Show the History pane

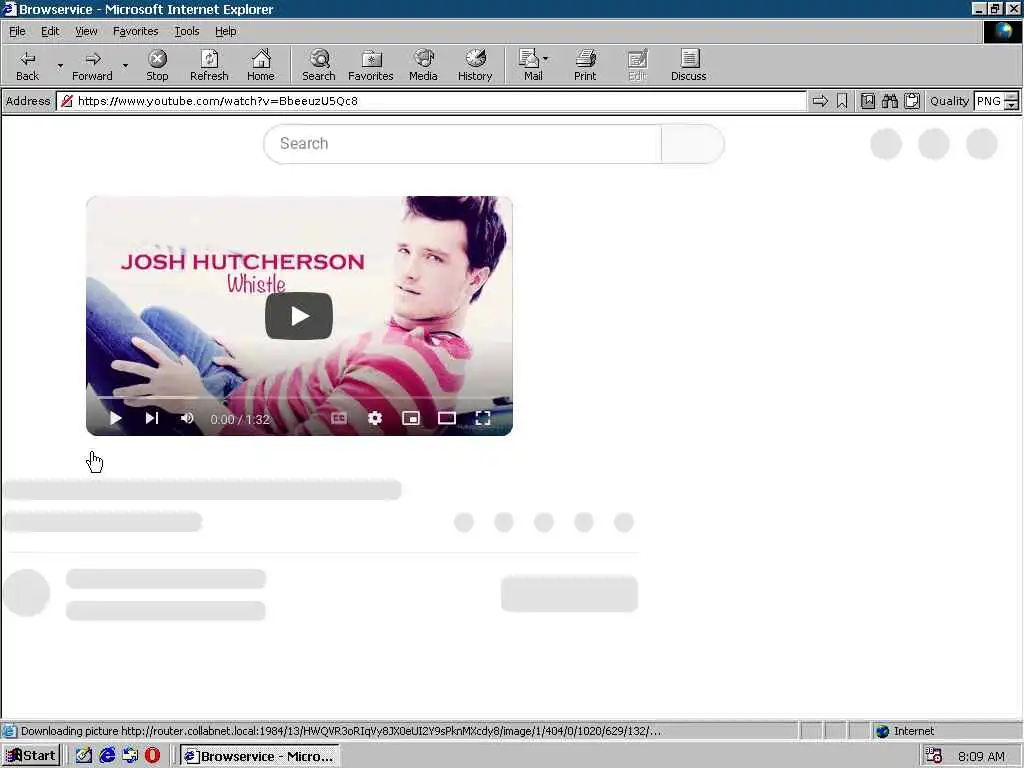tap(475, 65)
